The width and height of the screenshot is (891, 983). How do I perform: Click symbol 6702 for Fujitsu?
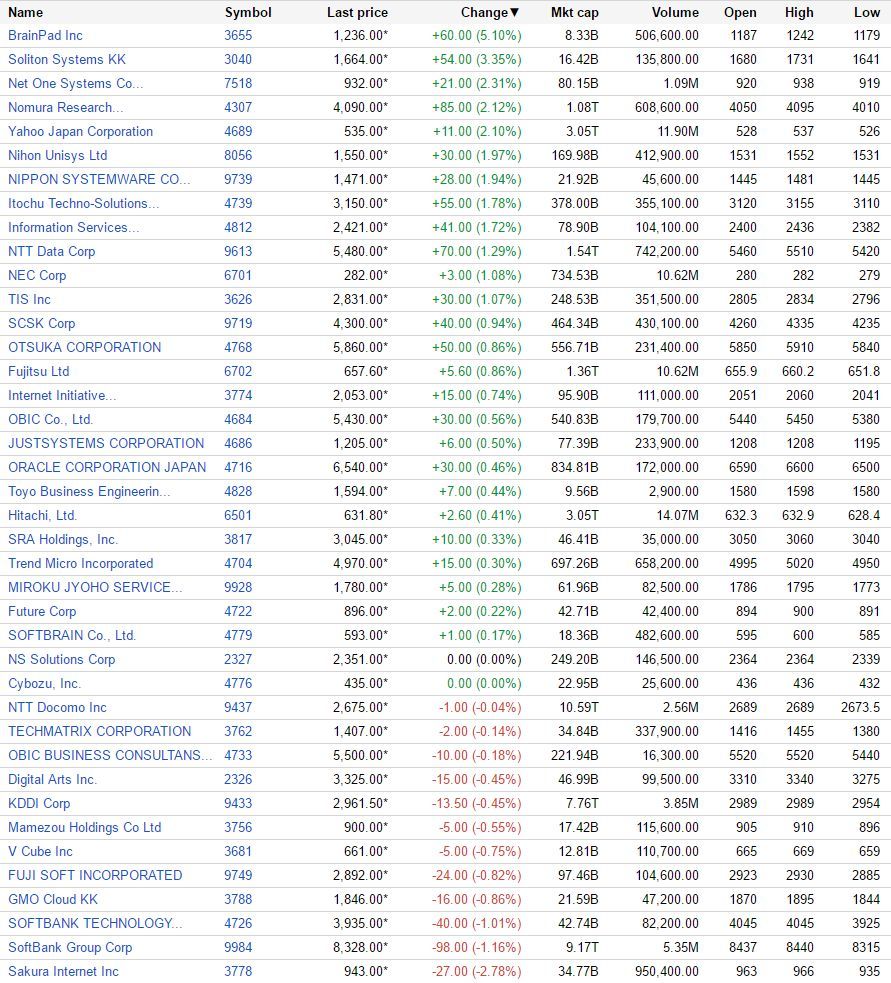click(x=238, y=371)
